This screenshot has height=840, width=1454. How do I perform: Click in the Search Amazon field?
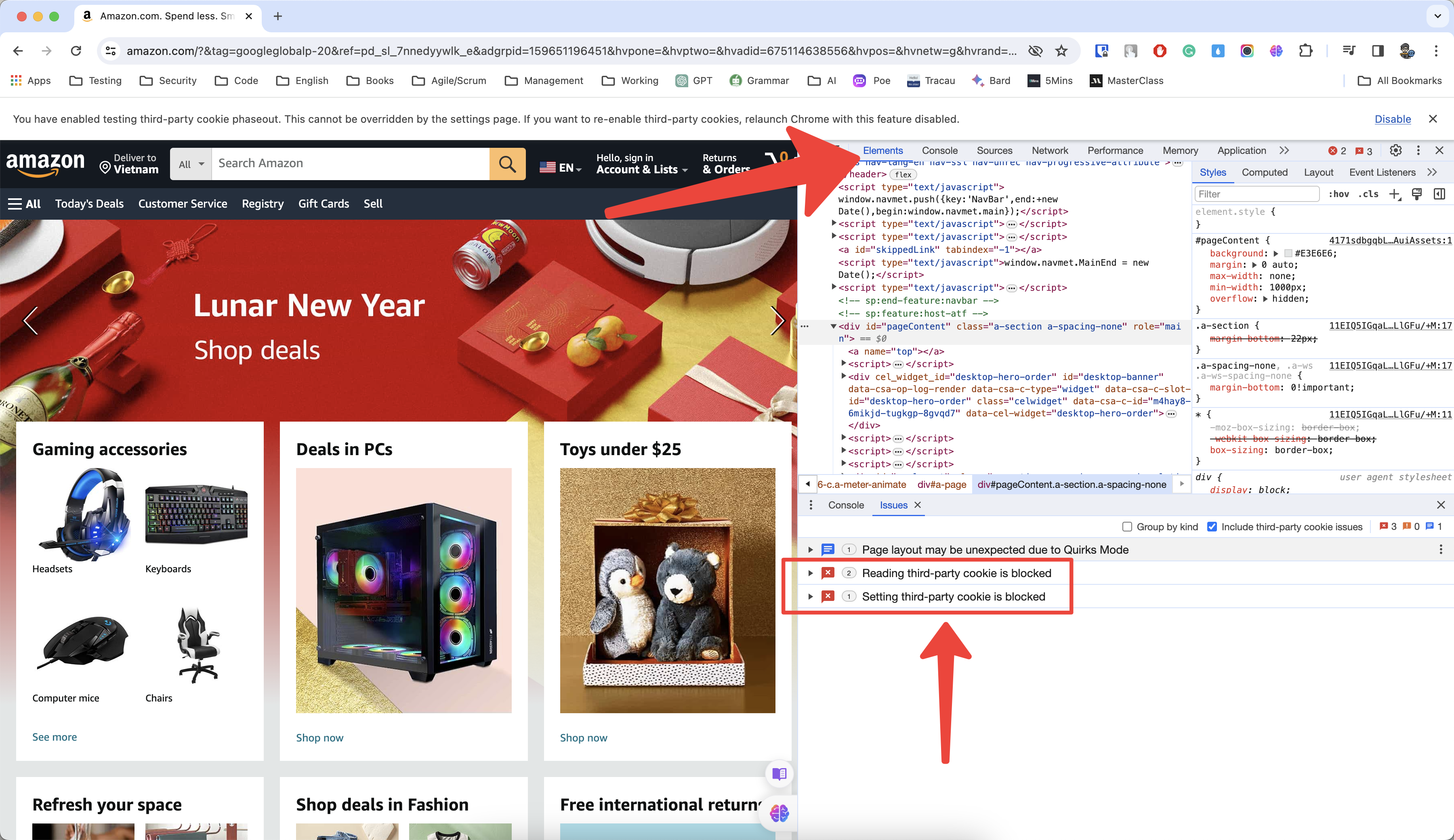tap(350, 164)
